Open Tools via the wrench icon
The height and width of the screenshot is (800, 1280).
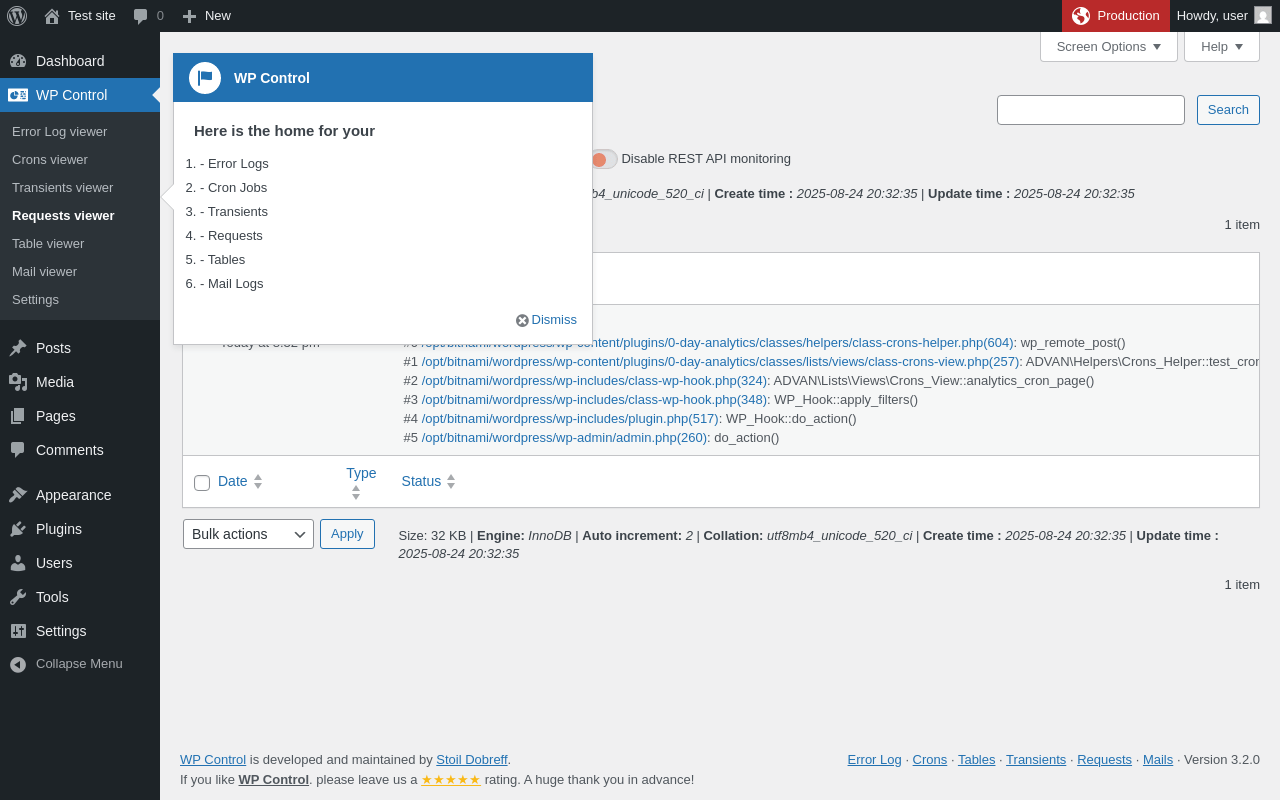[x=18, y=597]
